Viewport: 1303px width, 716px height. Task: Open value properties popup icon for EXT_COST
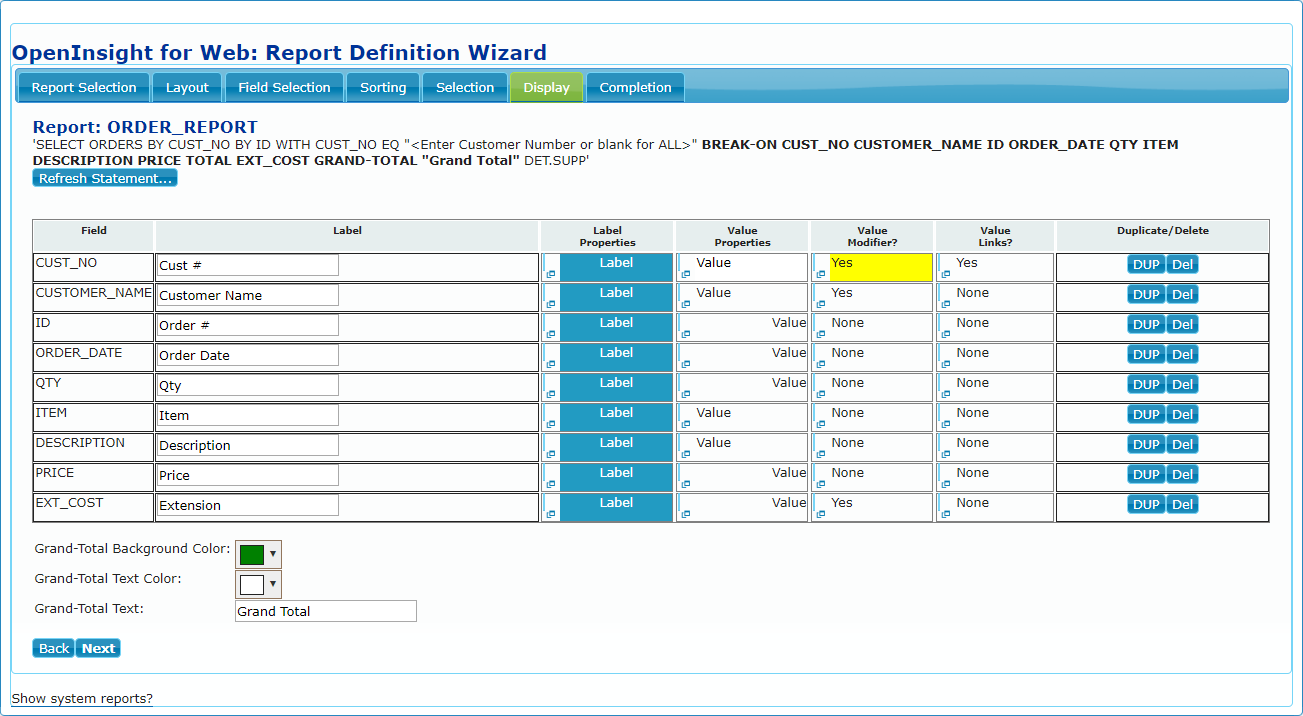point(685,514)
